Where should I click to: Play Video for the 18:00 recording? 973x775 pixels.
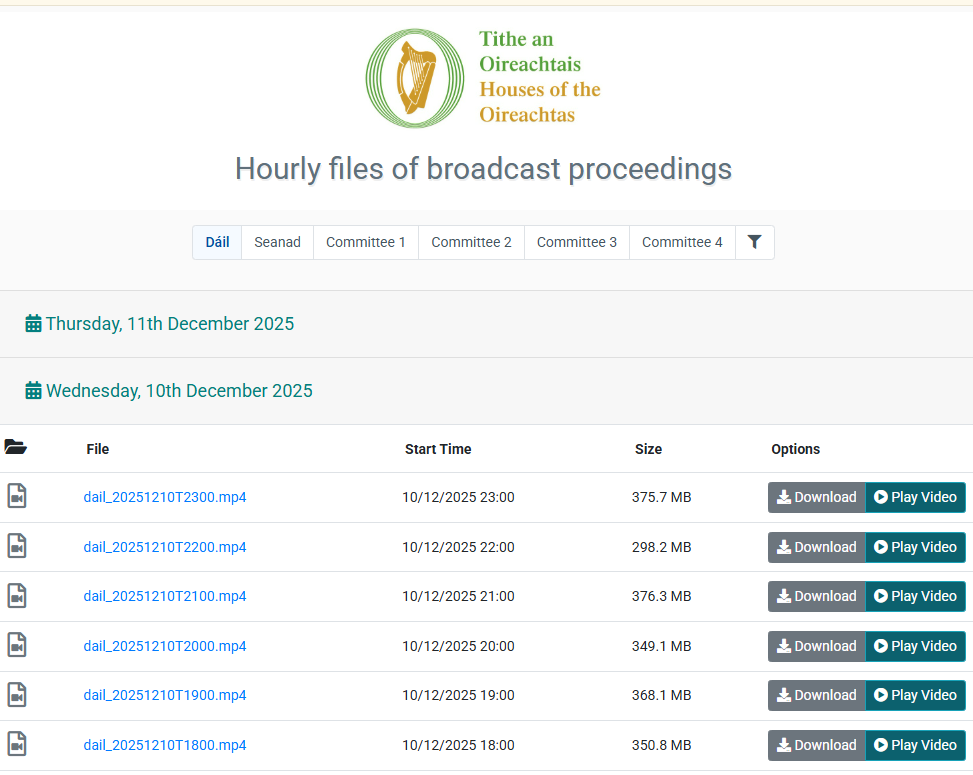pos(915,745)
